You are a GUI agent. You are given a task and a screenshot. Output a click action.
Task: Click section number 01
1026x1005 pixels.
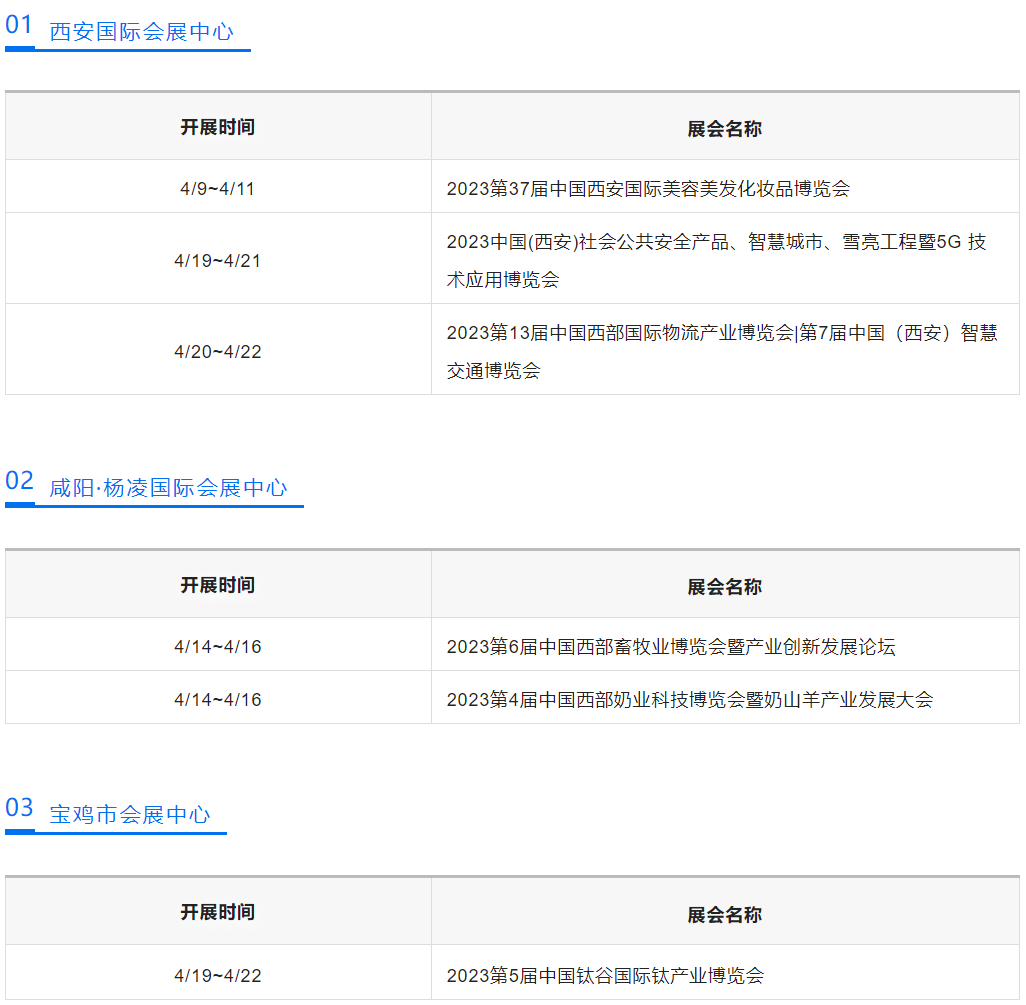pyautogui.click(x=19, y=25)
